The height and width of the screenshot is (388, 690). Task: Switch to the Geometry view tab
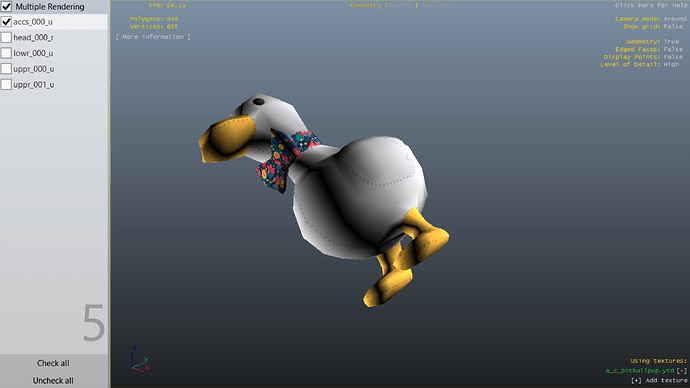(x=366, y=5)
